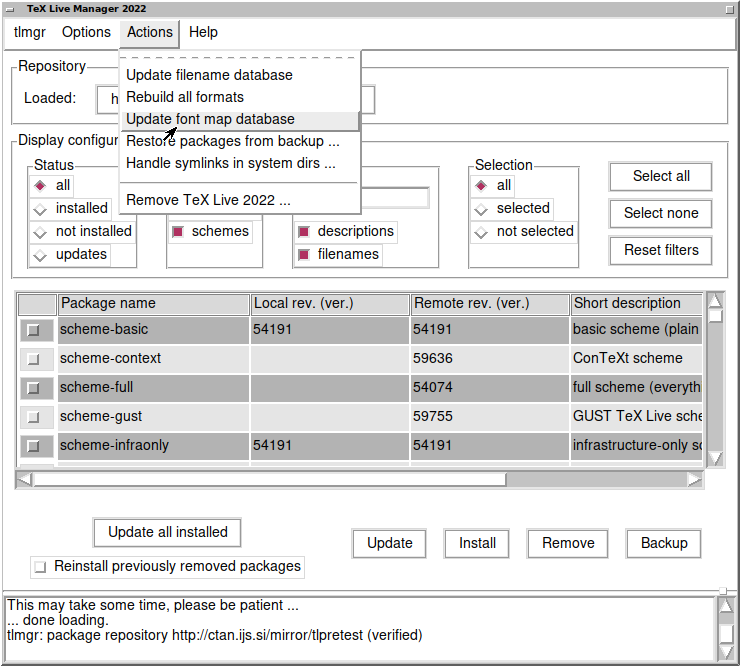Choose Rebuild all formats

tap(185, 97)
